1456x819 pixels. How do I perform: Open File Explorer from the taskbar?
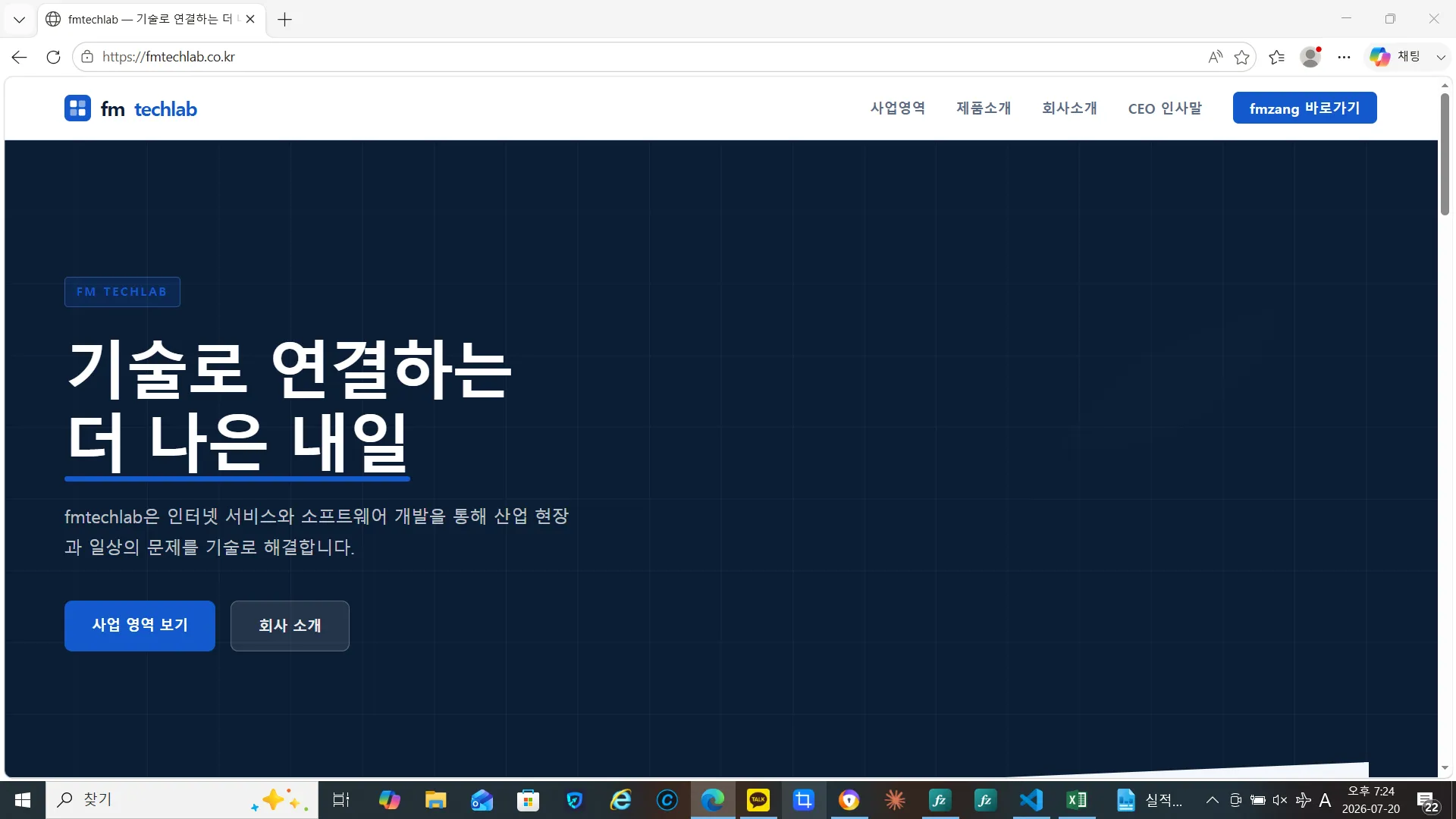pyautogui.click(x=435, y=800)
